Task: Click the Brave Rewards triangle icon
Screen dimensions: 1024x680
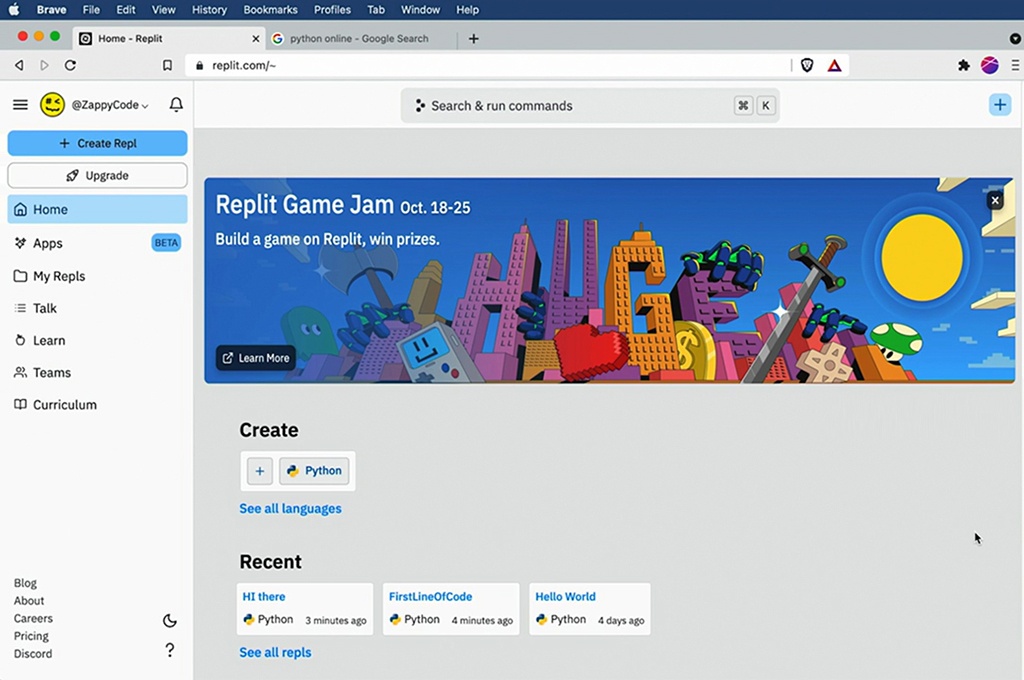Action: (x=834, y=65)
